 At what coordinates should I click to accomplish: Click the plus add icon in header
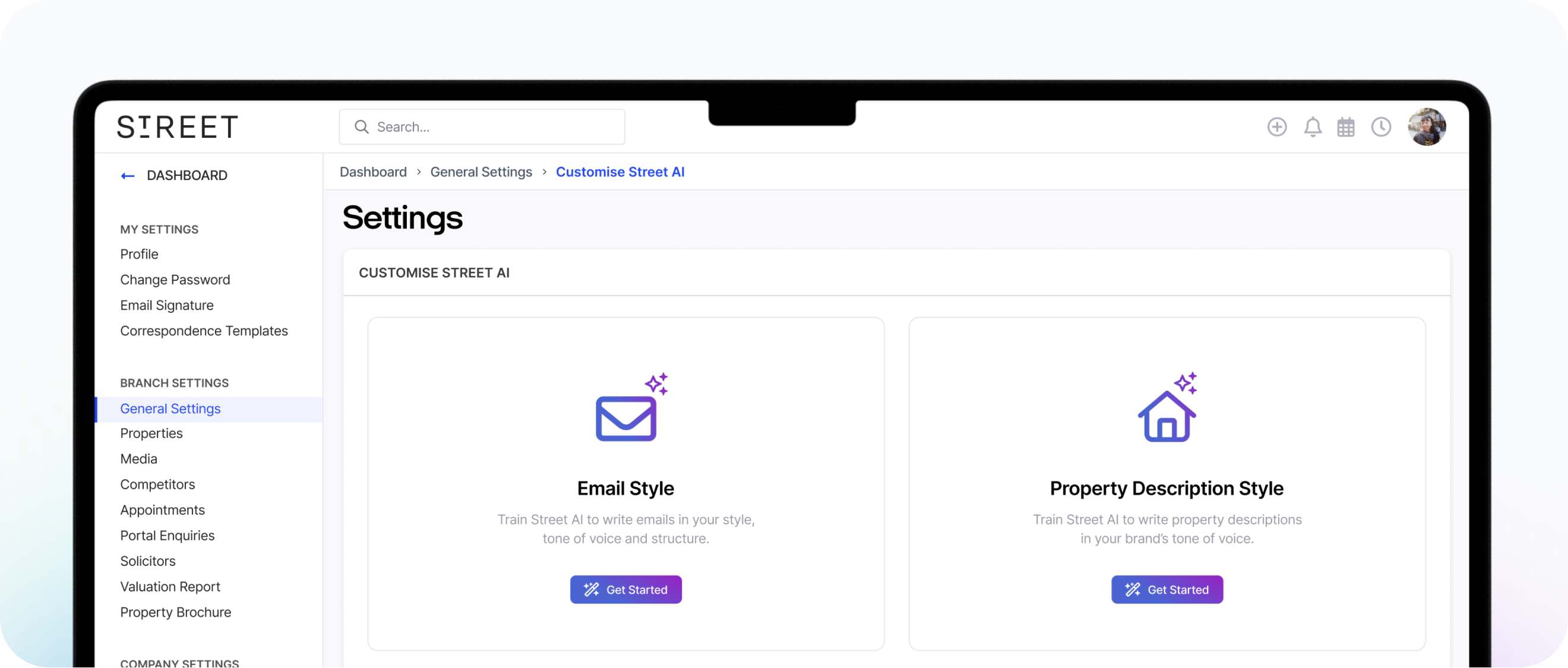tap(1276, 127)
